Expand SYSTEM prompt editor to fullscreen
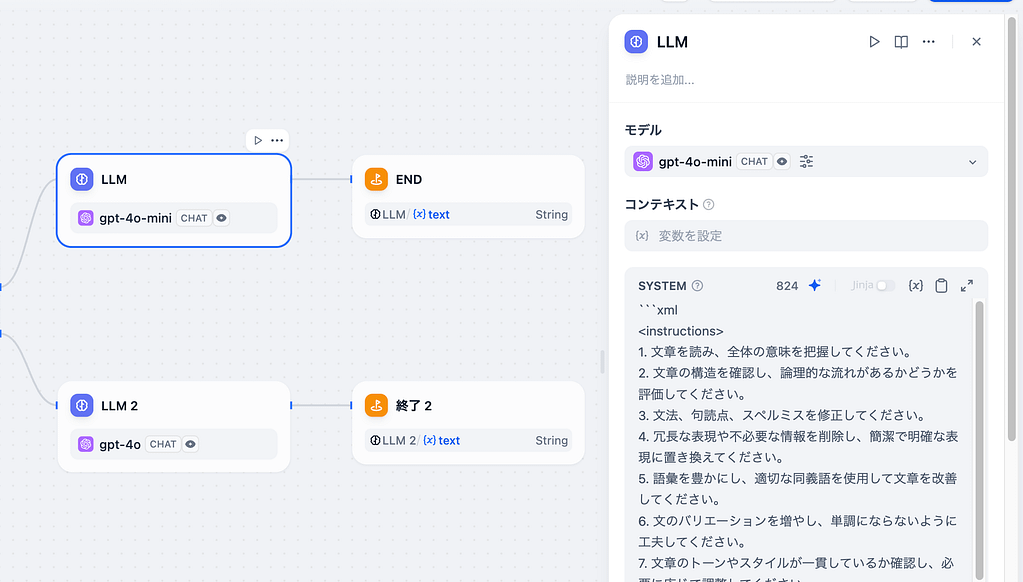Screen dimensions: 1023x582 967,286
